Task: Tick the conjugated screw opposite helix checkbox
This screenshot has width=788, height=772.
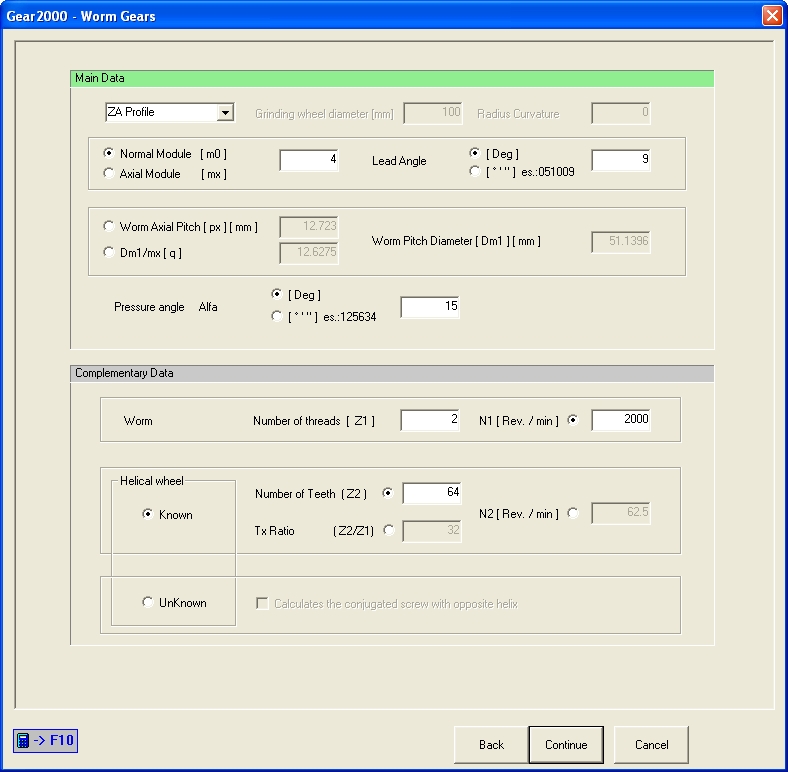Action: [262, 603]
